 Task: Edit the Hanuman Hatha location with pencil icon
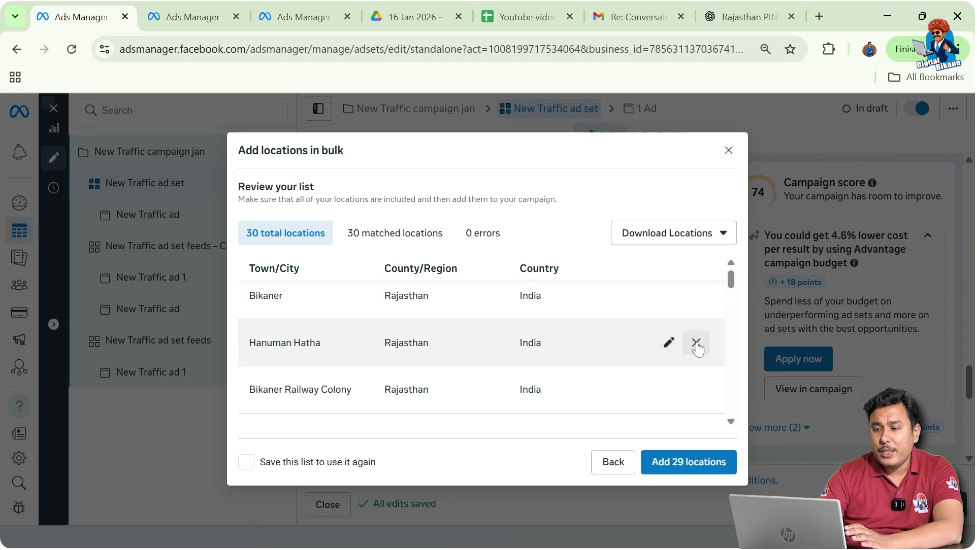pos(669,343)
